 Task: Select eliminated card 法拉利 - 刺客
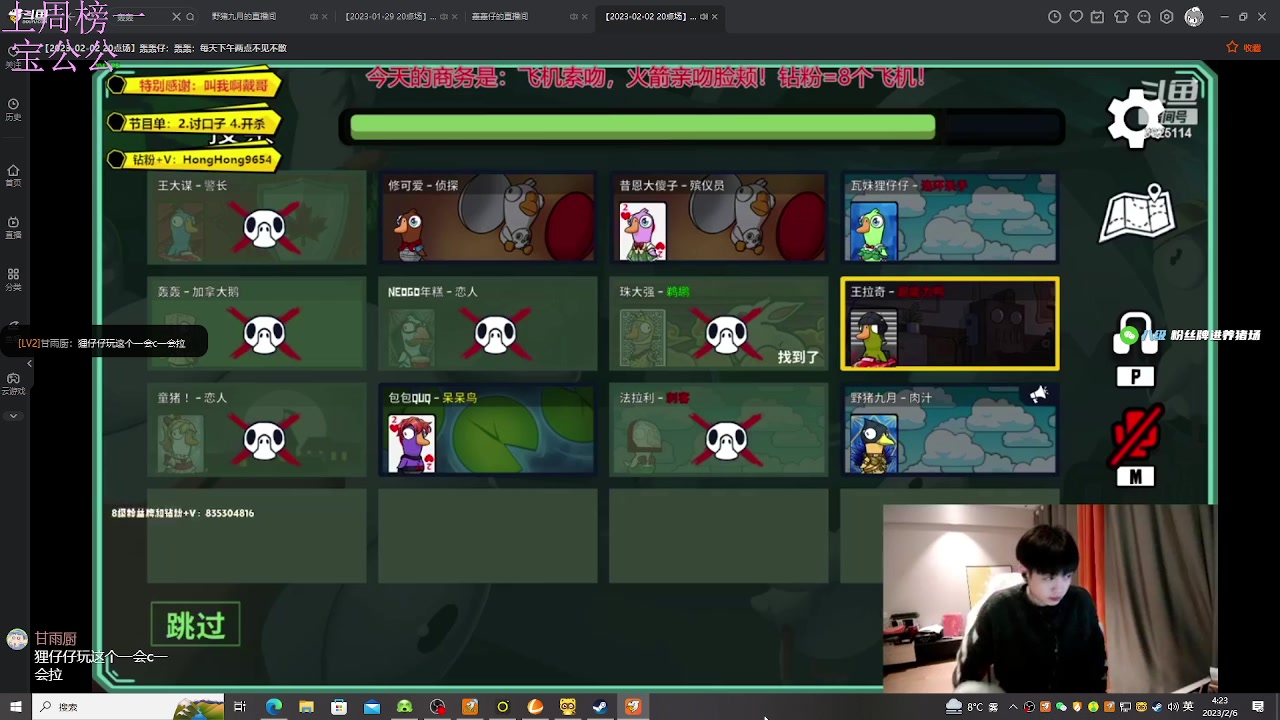point(718,430)
